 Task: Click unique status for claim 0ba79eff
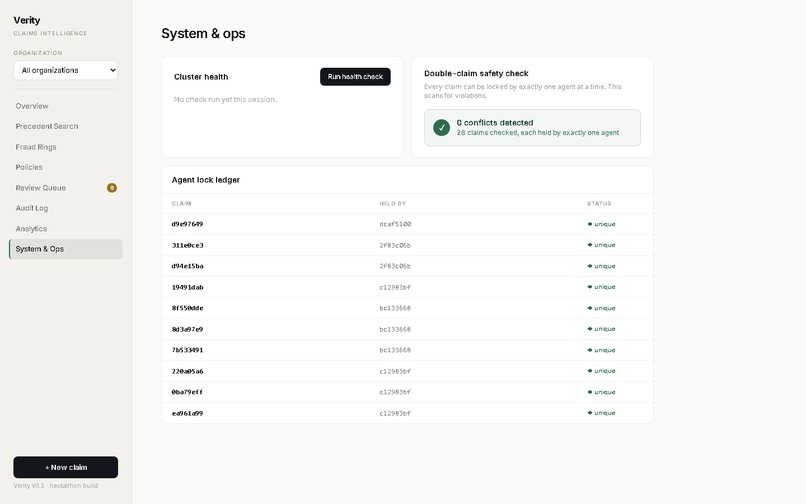[601, 392]
